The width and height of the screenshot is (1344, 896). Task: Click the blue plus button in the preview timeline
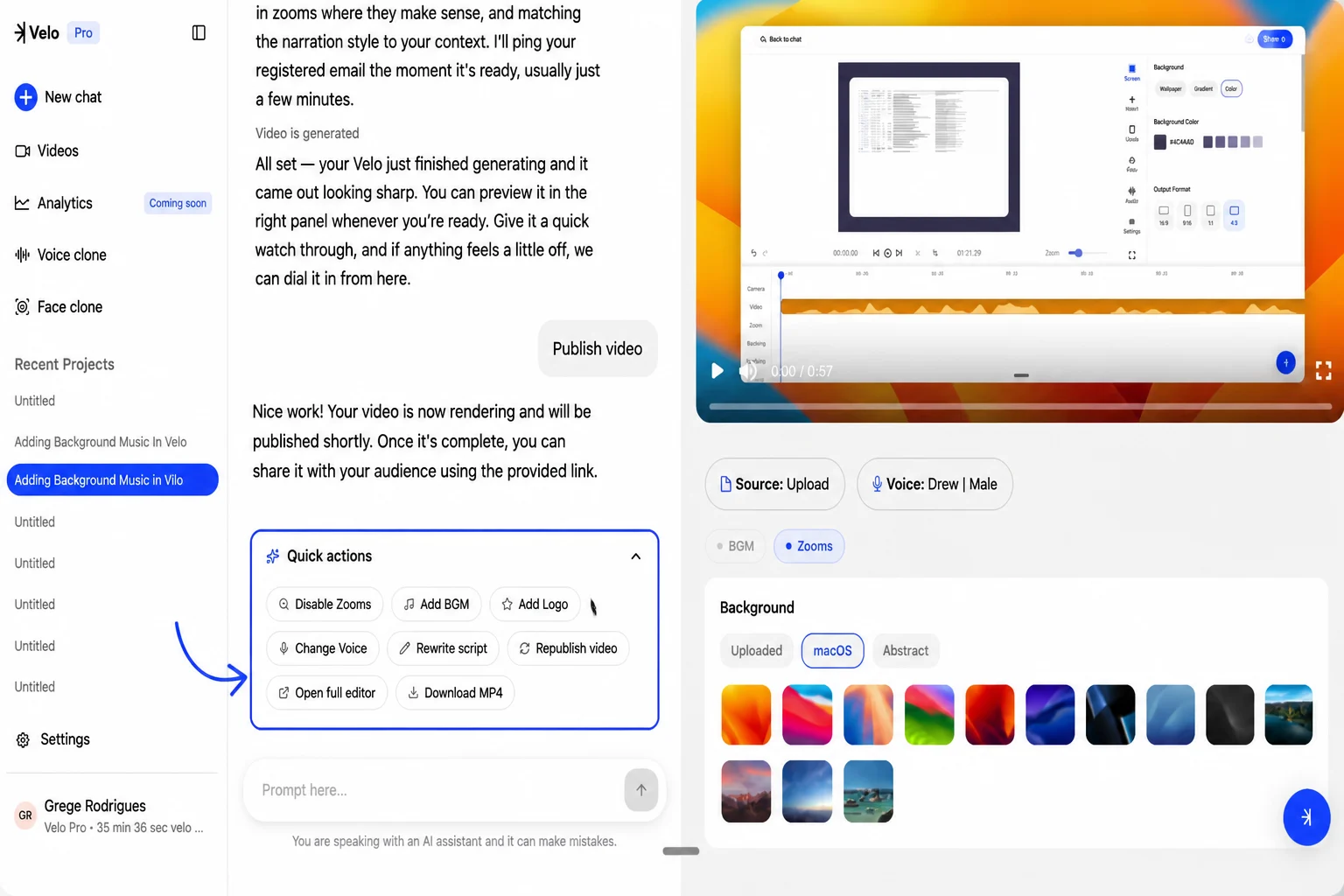[x=1285, y=362]
